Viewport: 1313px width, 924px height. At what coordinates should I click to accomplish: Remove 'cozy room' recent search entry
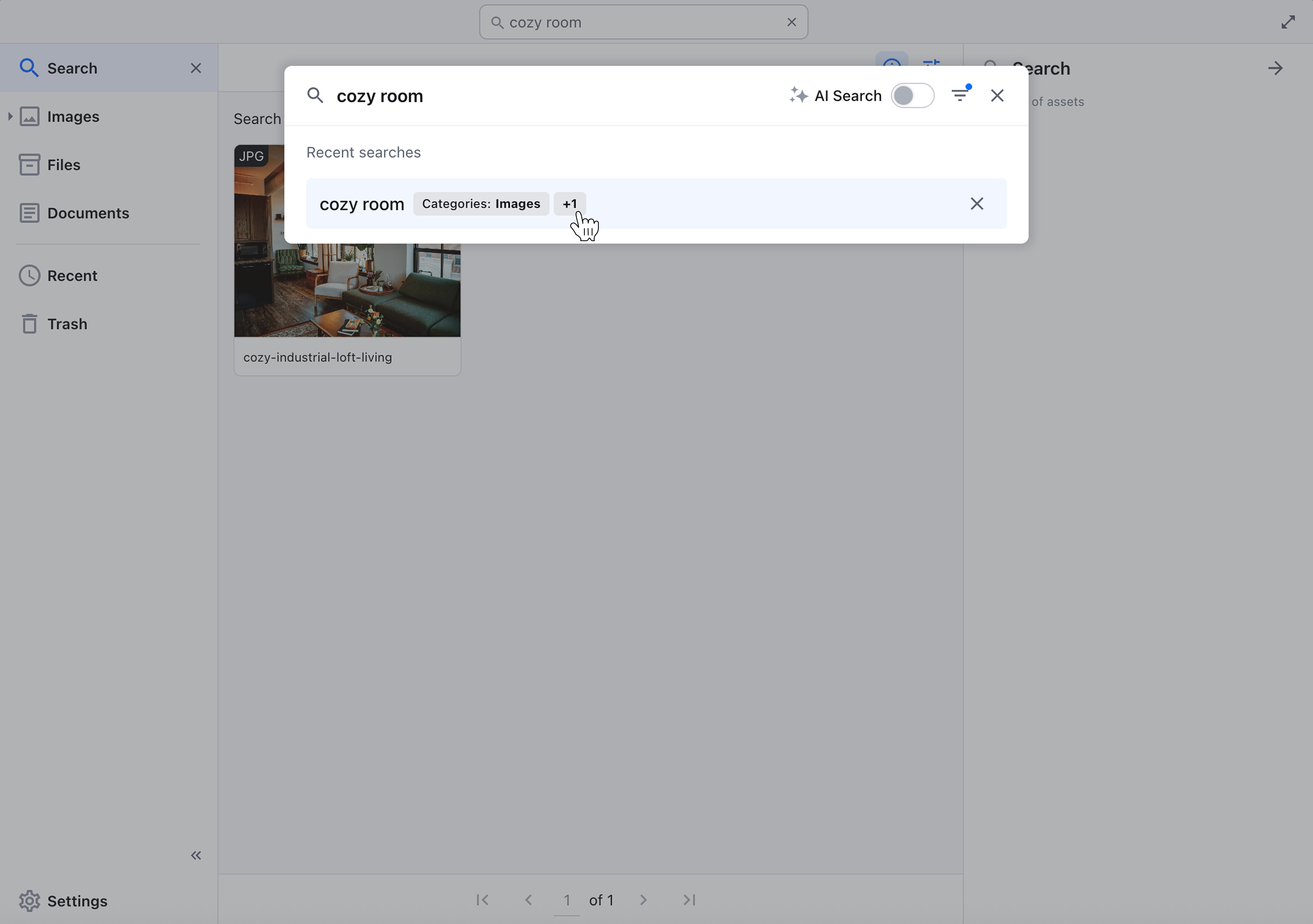(x=977, y=204)
